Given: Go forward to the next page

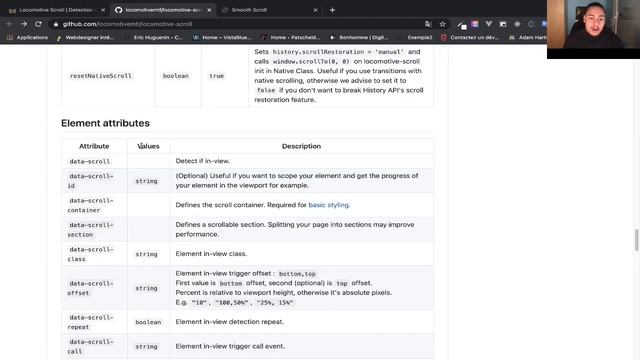Looking at the screenshot, I should (x=24, y=24).
